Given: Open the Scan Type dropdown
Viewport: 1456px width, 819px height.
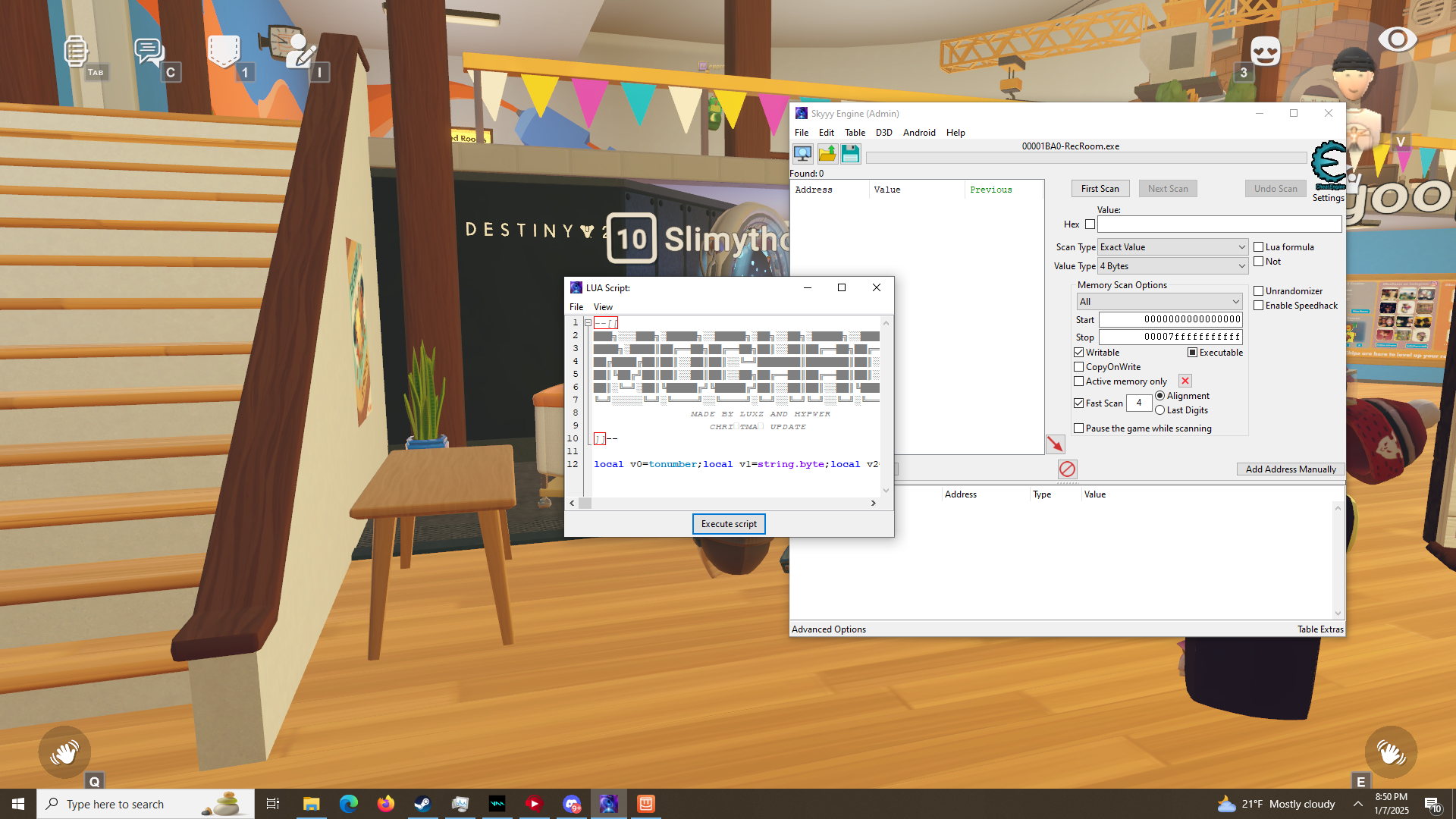Looking at the screenshot, I should pyautogui.click(x=1172, y=247).
